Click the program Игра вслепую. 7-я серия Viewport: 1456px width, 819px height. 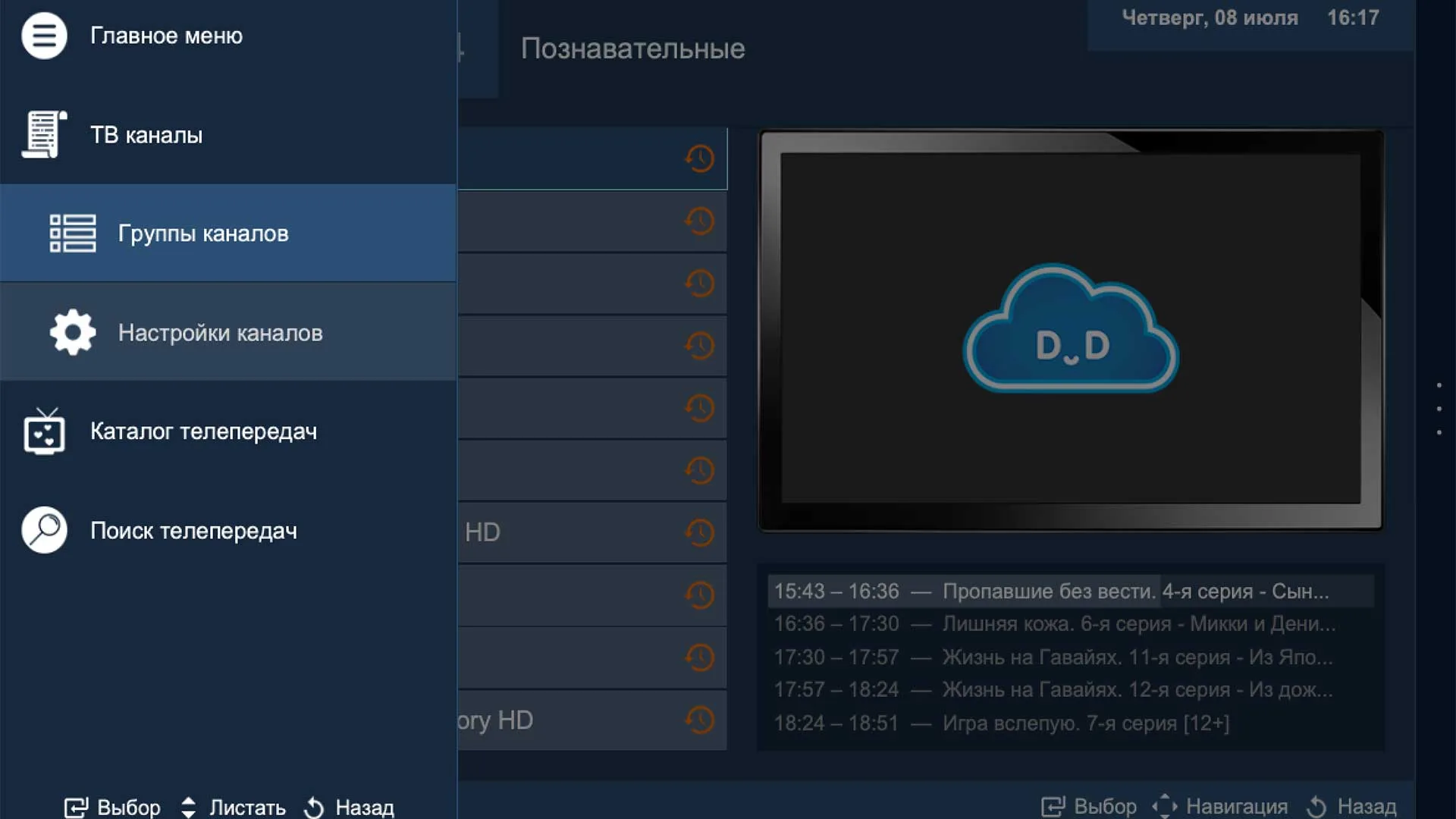point(1009,723)
